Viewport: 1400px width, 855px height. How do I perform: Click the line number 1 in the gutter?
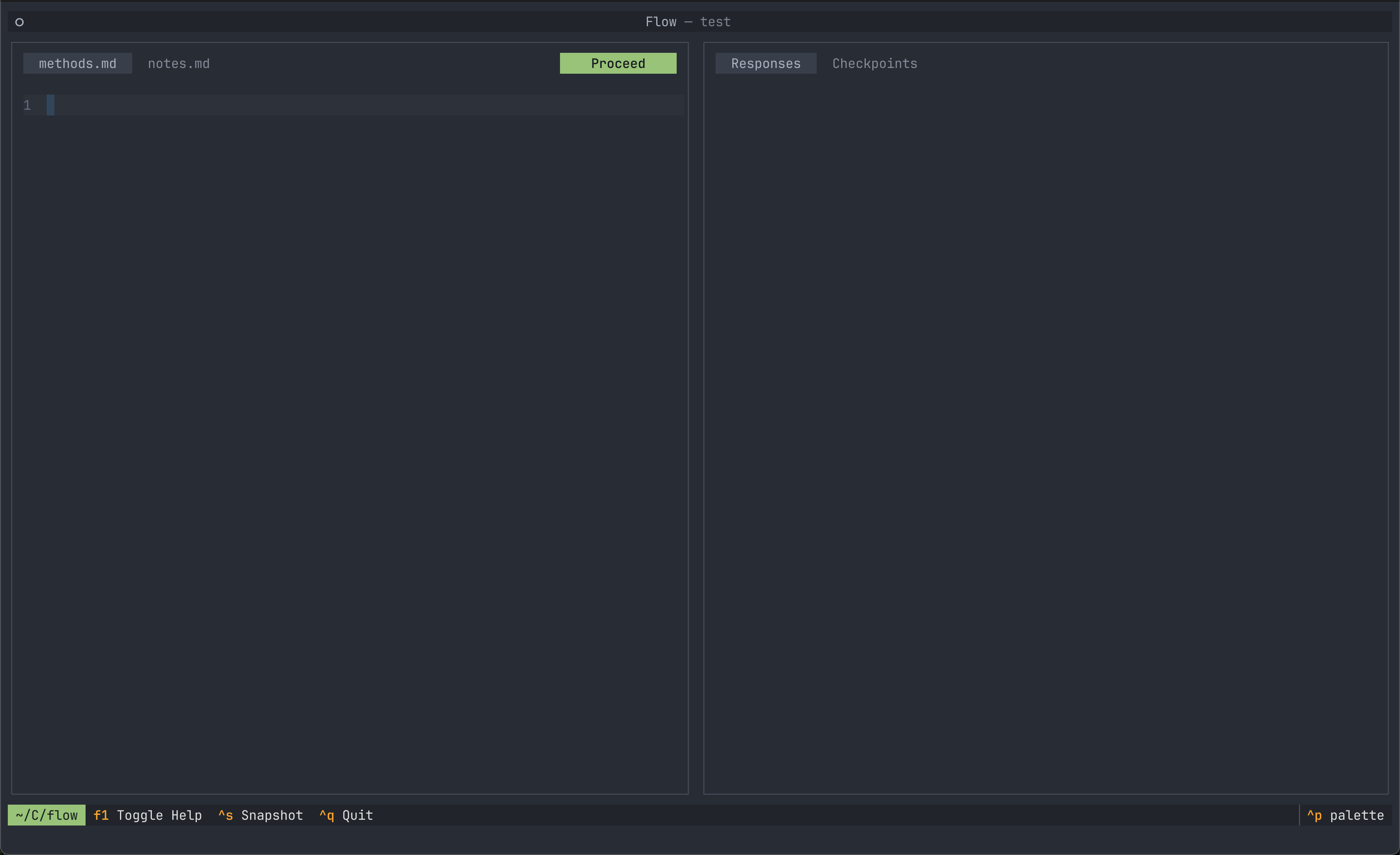27,105
